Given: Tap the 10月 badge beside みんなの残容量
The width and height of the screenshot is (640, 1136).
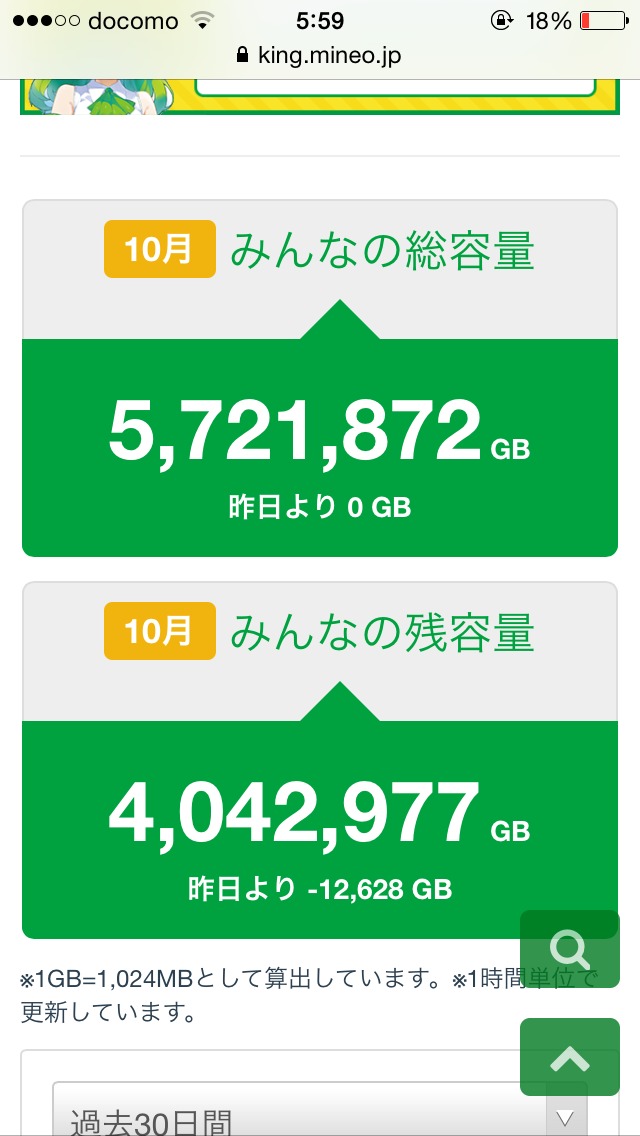Looking at the screenshot, I should (x=159, y=631).
